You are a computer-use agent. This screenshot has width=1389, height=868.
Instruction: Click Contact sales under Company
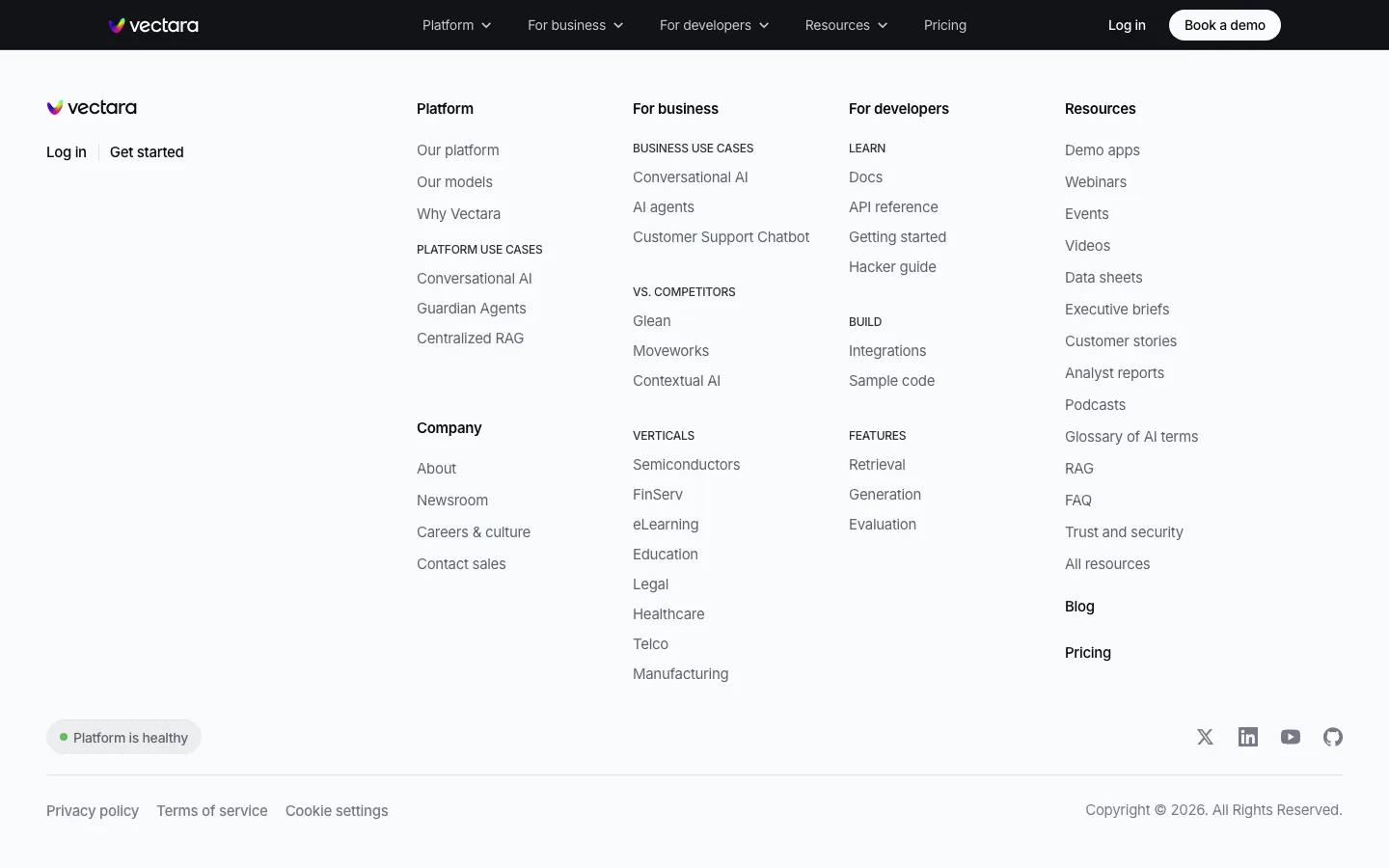pyautogui.click(x=461, y=564)
